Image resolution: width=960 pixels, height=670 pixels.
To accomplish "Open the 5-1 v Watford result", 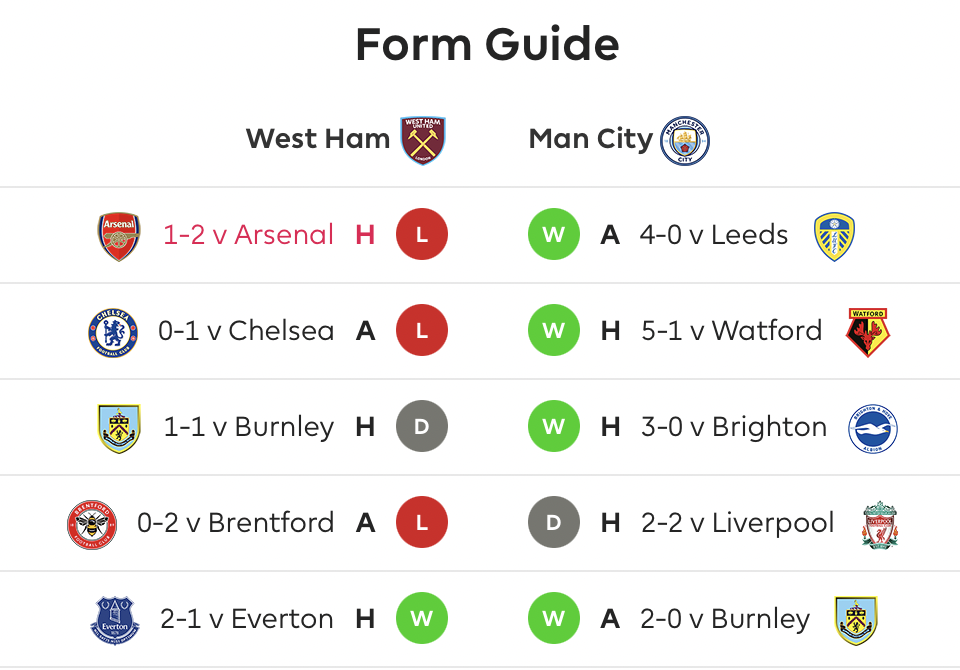I will coord(731,332).
